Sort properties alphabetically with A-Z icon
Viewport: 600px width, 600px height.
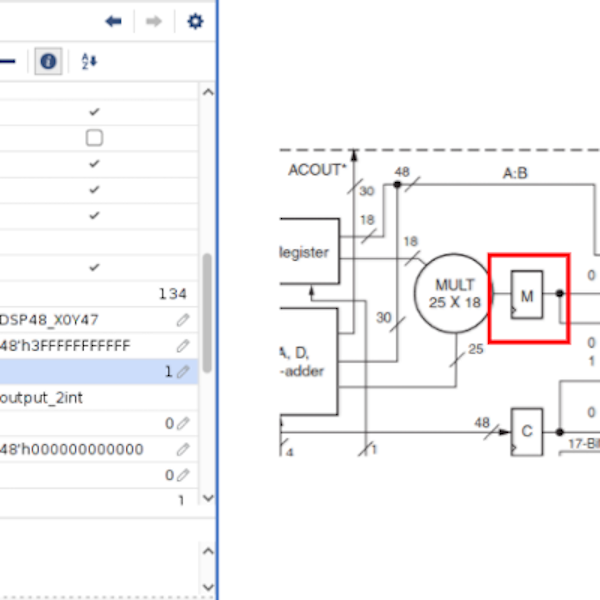tap(89, 61)
